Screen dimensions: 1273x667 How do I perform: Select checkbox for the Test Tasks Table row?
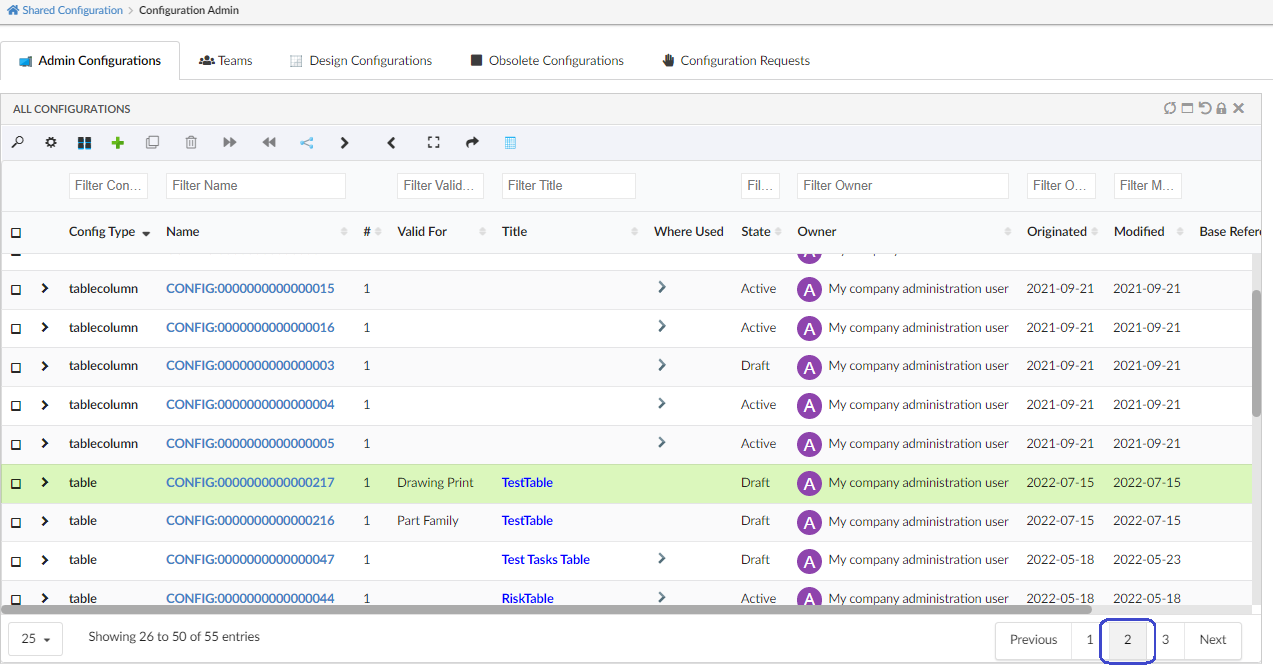[x=16, y=561]
